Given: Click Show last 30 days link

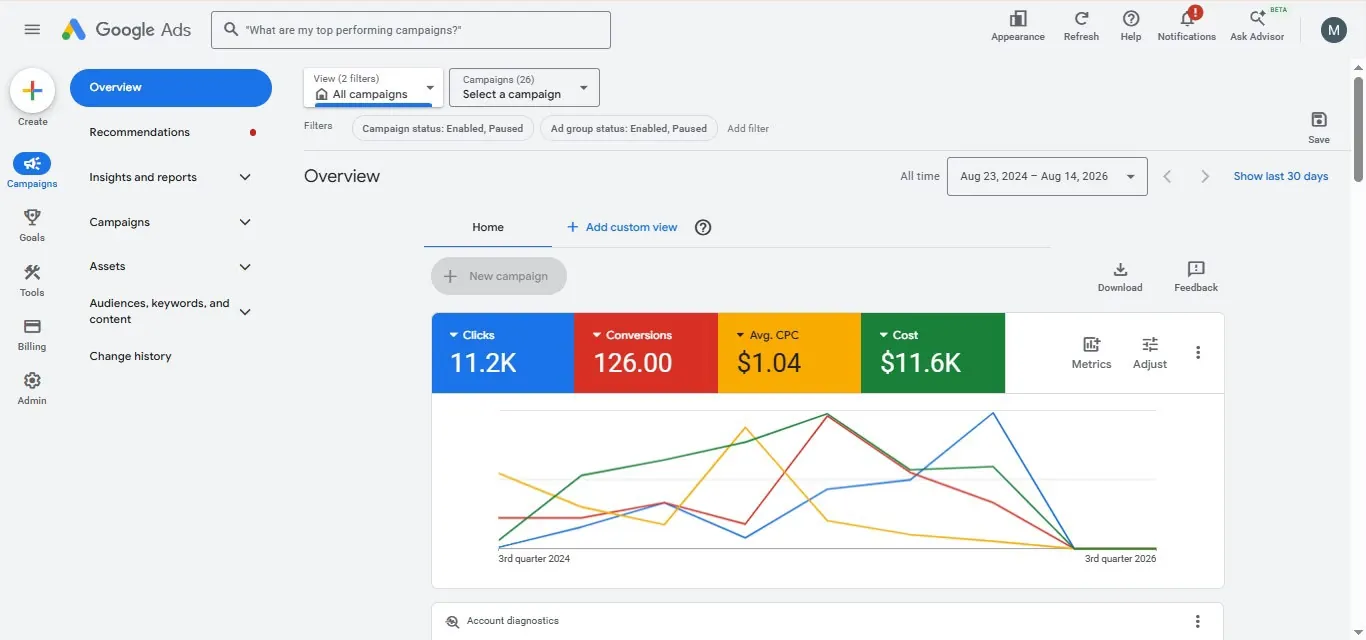Looking at the screenshot, I should 1281,176.
